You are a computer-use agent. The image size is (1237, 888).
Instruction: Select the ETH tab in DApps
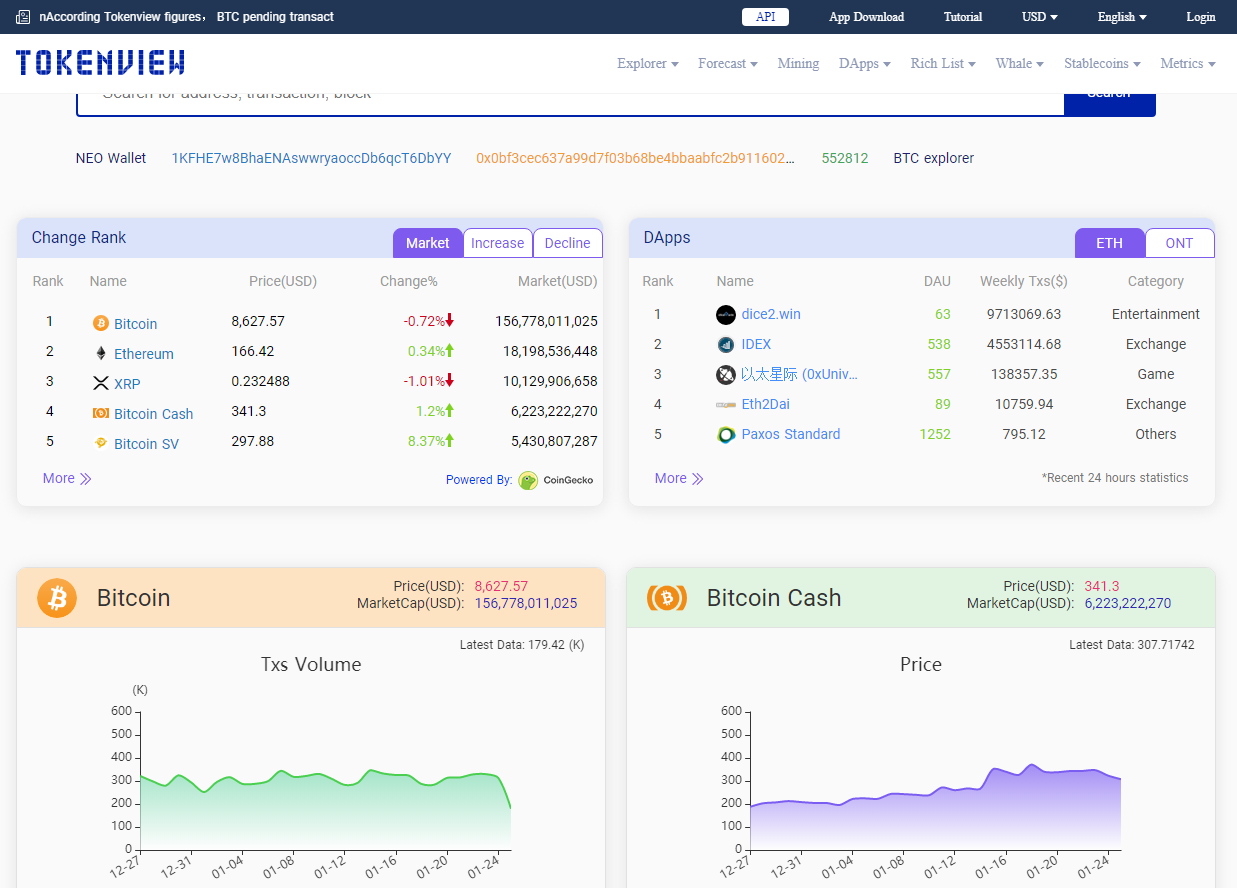click(x=1110, y=243)
